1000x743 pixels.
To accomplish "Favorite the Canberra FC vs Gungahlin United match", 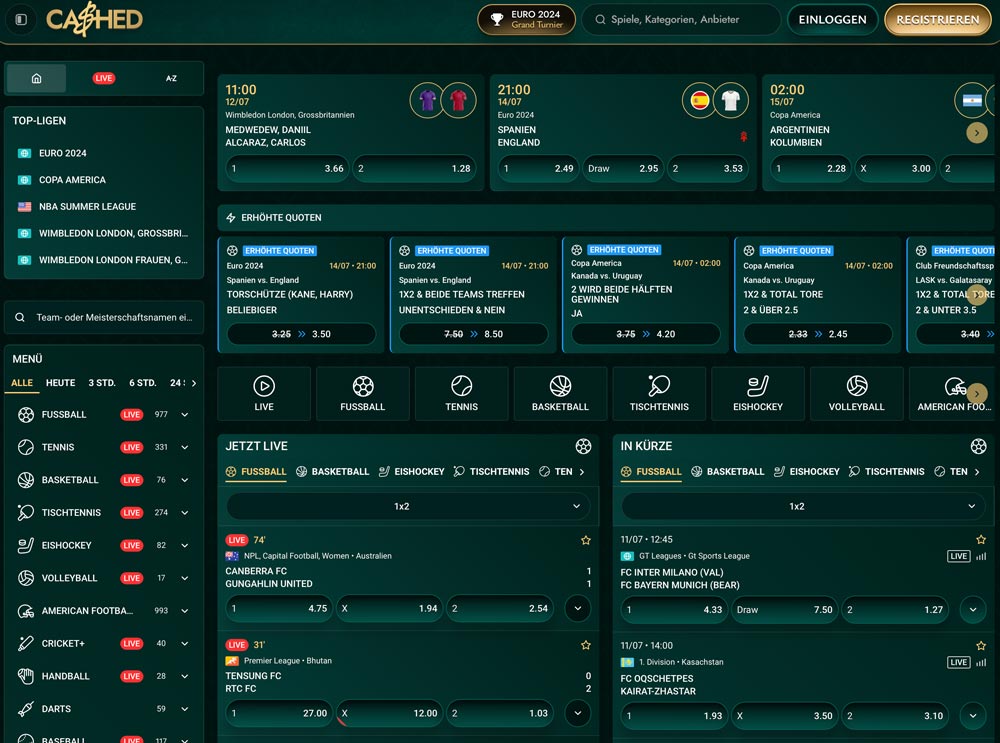I will [585, 540].
